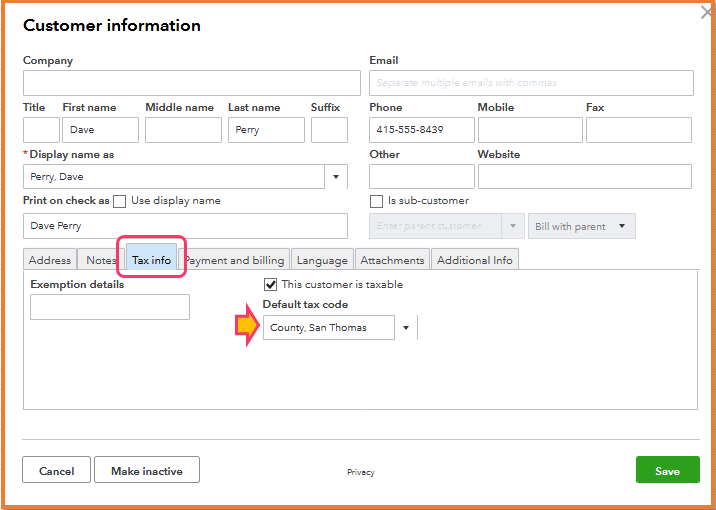The width and height of the screenshot is (716, 510).
Task: Expand the Display name as dropdown
Action: tap(336, 178)
